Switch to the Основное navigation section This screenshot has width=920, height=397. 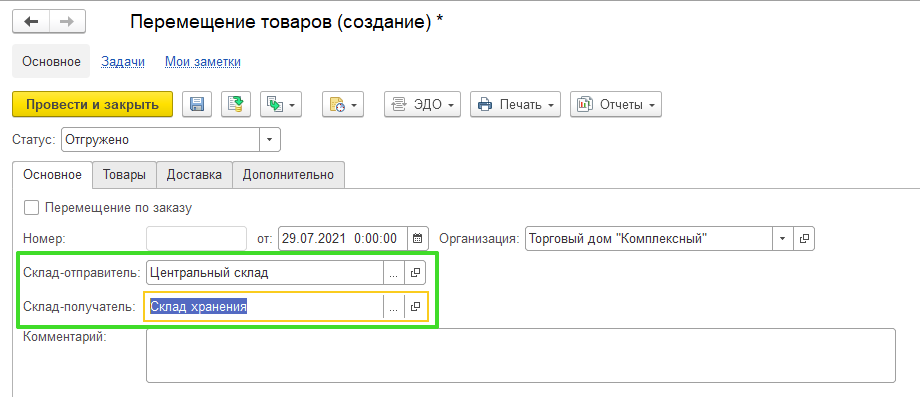[x=51, y=61]
